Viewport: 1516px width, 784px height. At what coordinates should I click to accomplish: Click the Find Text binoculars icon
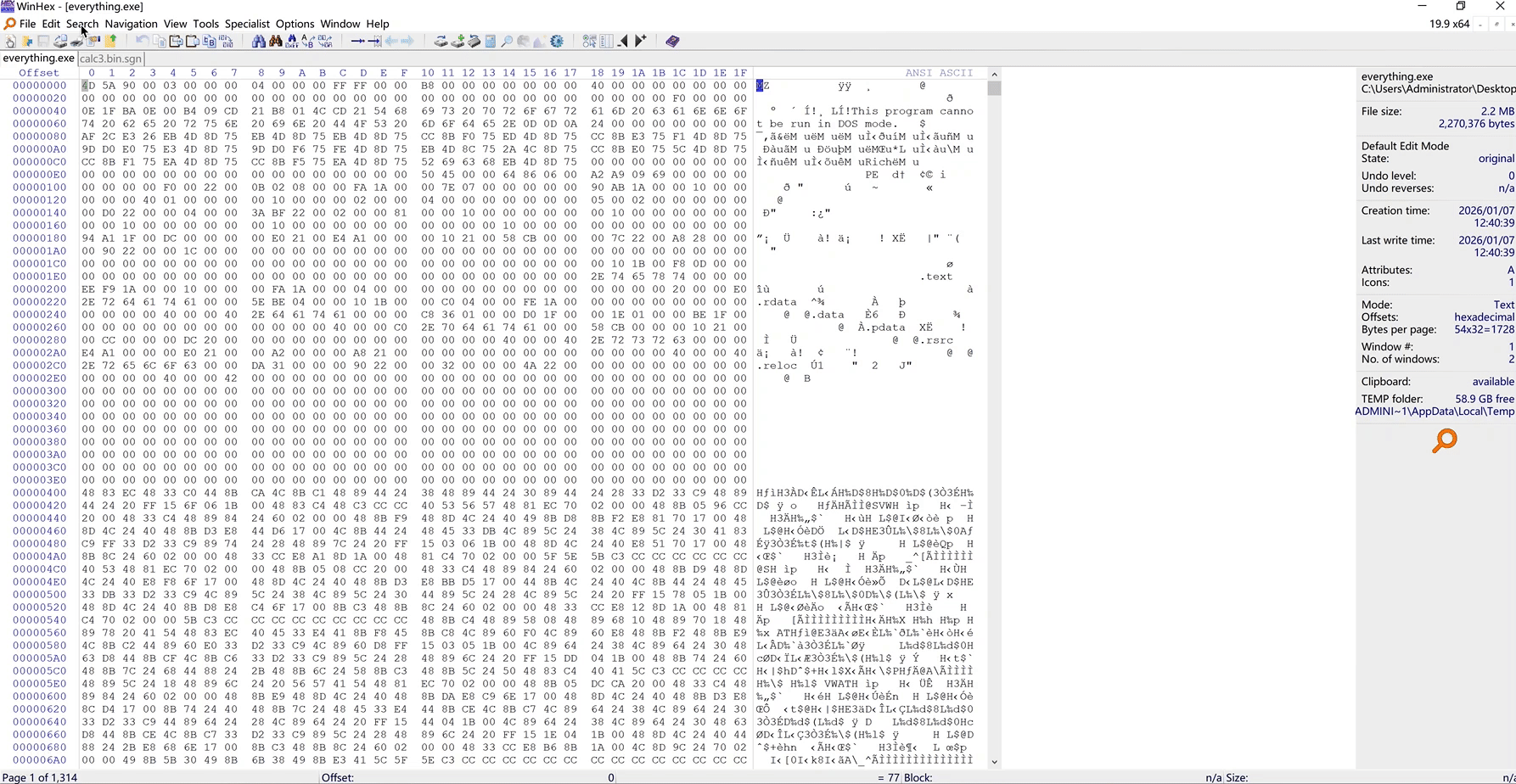click(x=259, y=41)
